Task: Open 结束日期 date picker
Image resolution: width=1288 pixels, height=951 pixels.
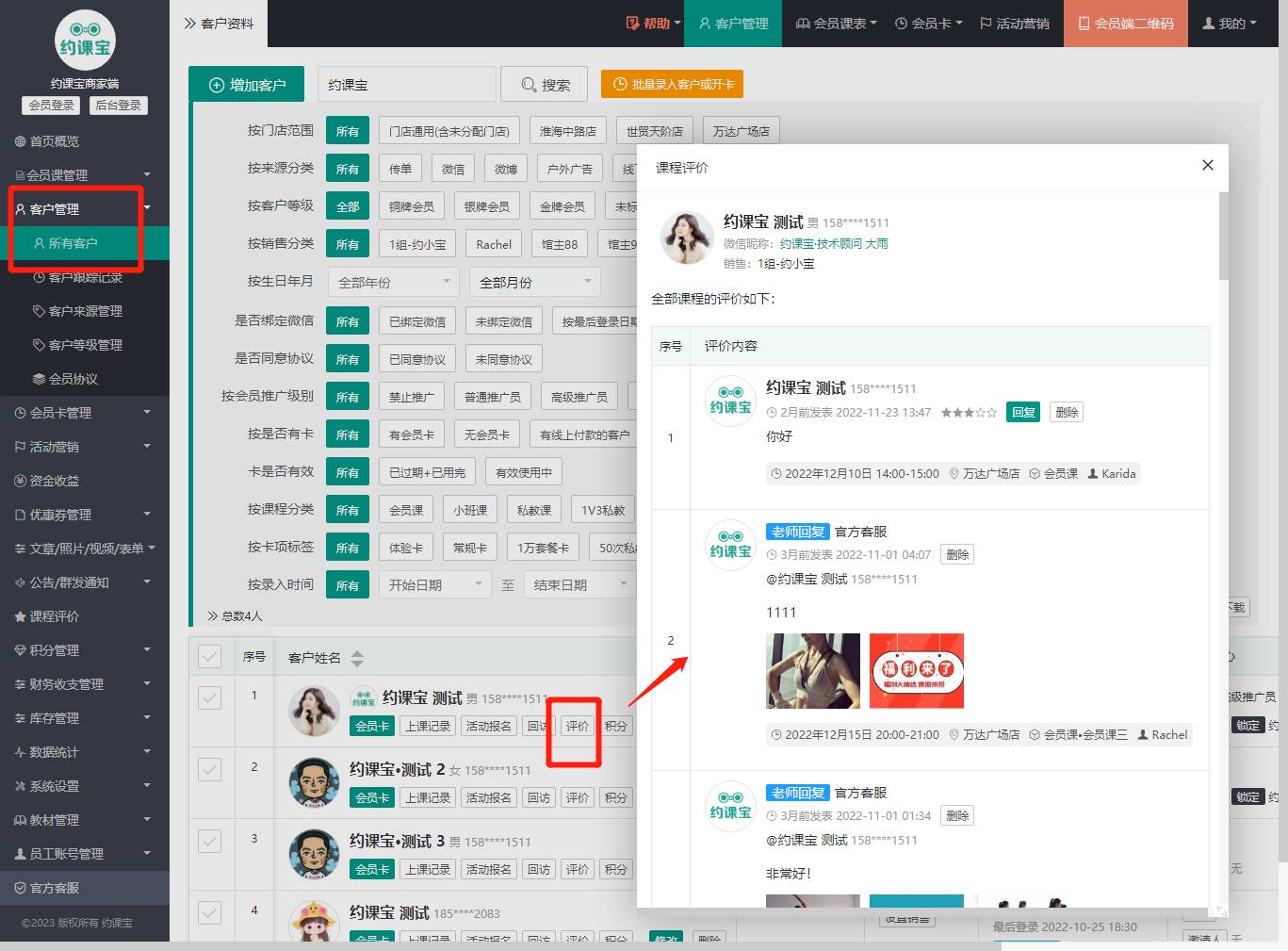Action: pyautogui.click(x=580, y=584)
